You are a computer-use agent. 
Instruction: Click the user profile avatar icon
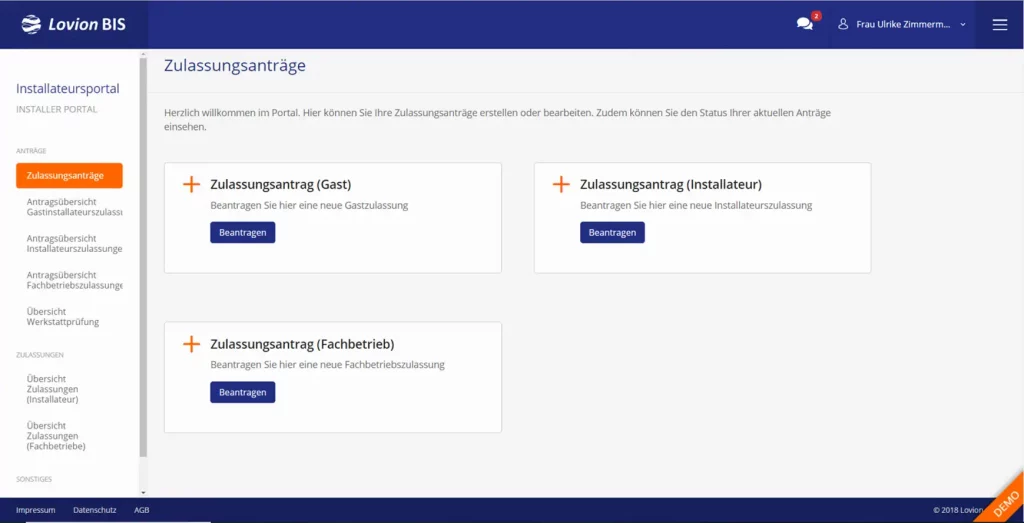843,24
